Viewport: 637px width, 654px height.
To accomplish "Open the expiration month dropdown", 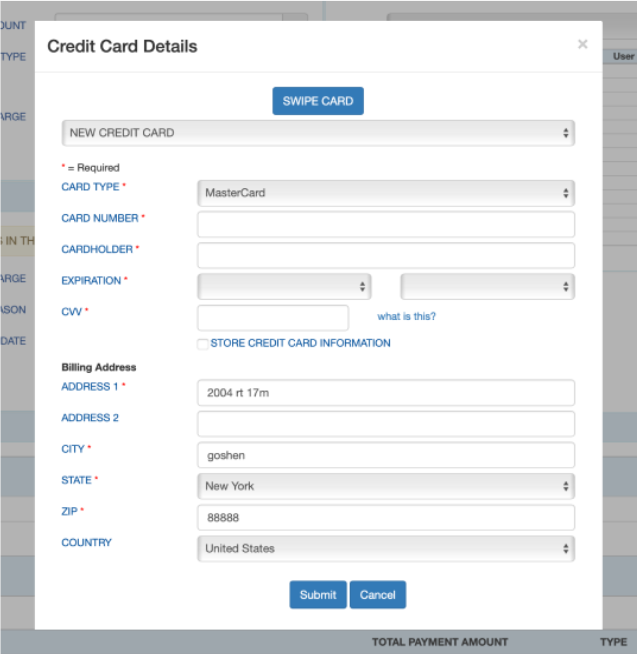I will [x=285, y=287].
